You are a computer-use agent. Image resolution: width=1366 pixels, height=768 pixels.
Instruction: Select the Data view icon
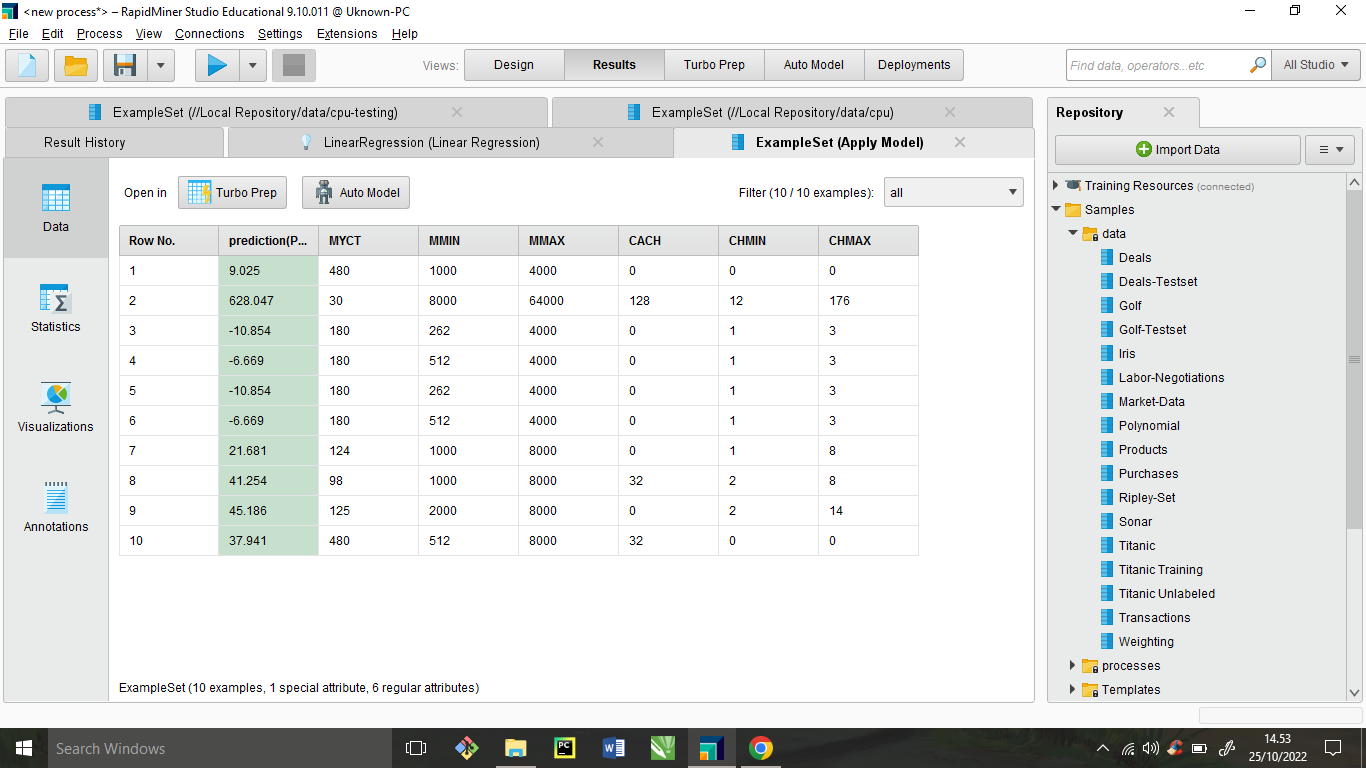55,208
